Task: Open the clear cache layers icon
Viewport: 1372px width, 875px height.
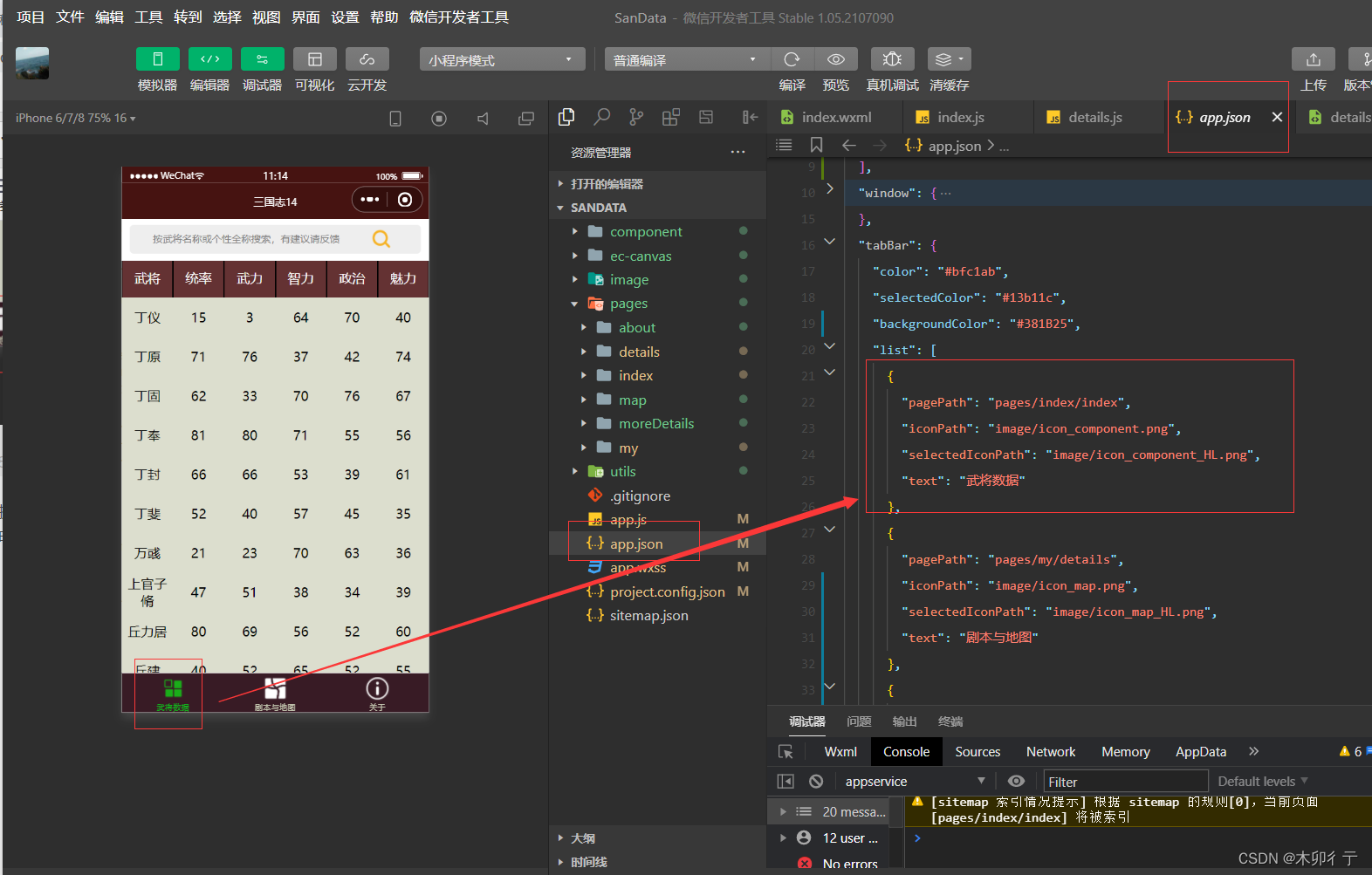Action: pos(949,59)
